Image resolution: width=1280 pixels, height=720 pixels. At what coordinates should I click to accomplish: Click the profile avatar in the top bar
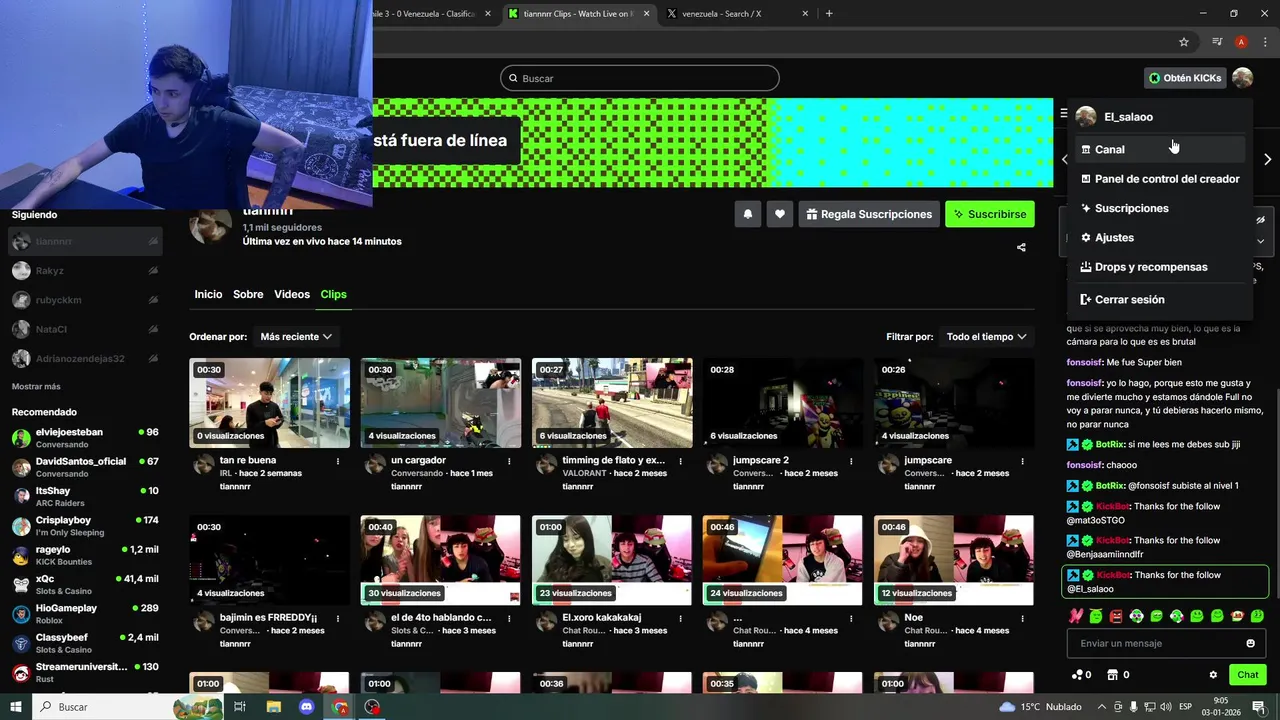pos(1242,78)
